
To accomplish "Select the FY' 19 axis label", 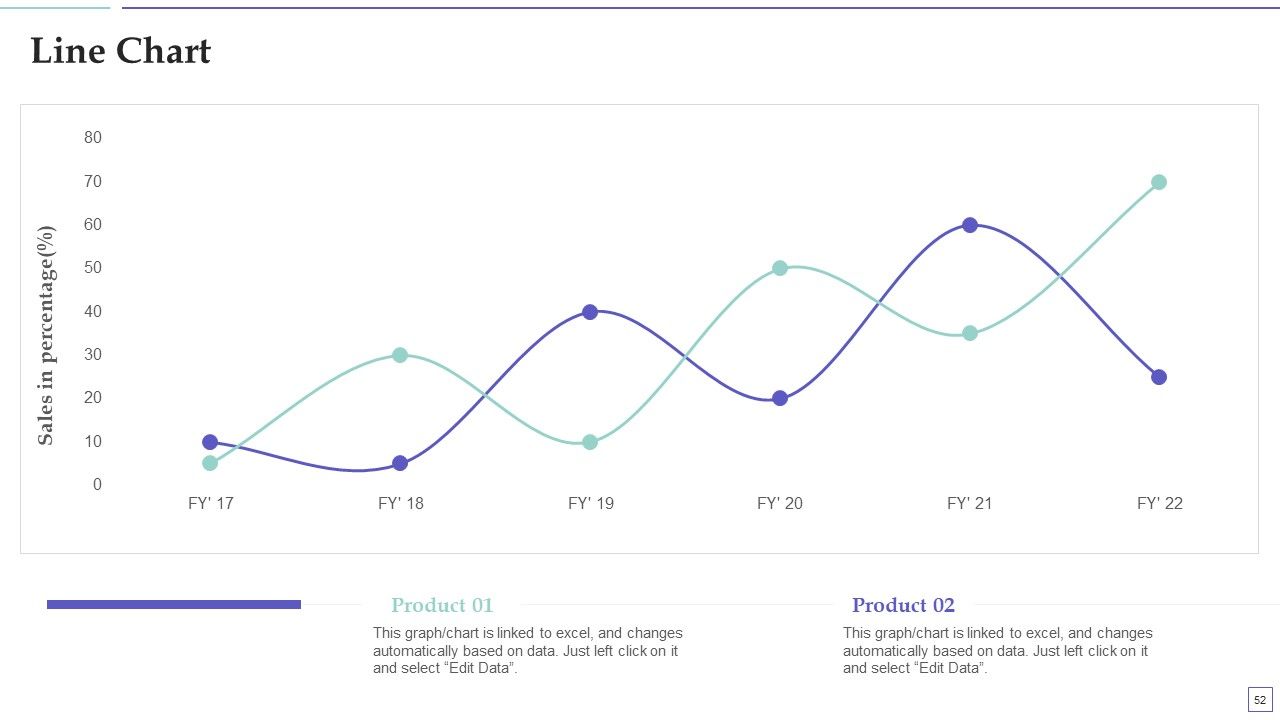I will (x=591, y=503).
